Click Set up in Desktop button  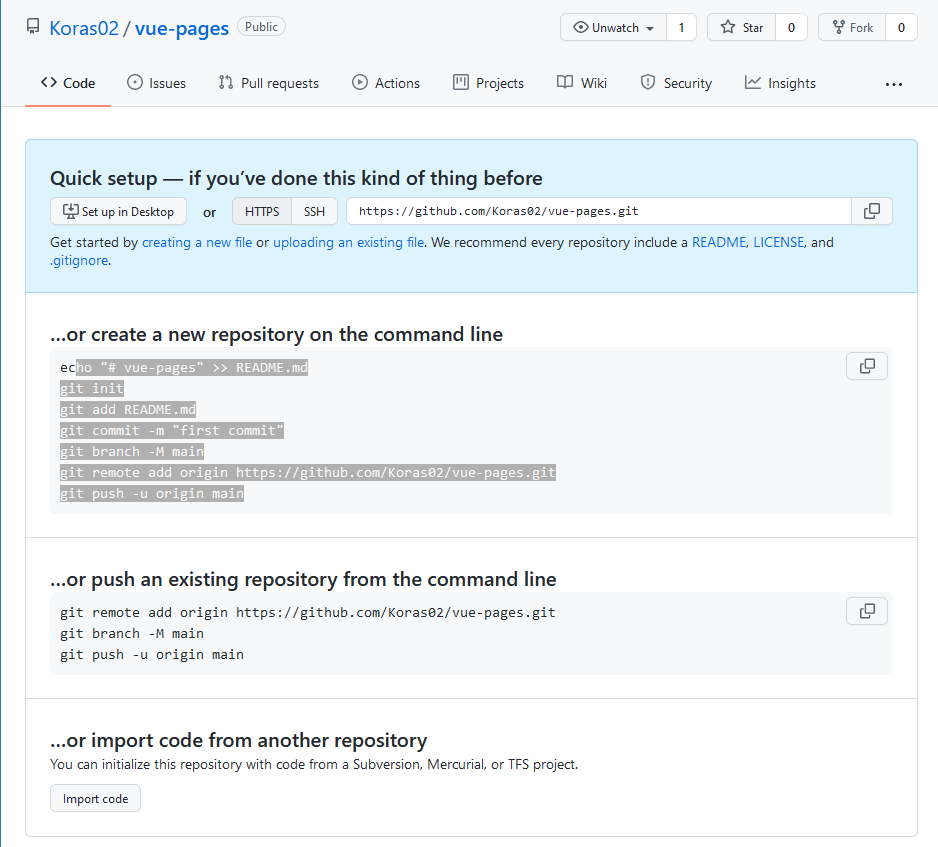coord(118,212)
